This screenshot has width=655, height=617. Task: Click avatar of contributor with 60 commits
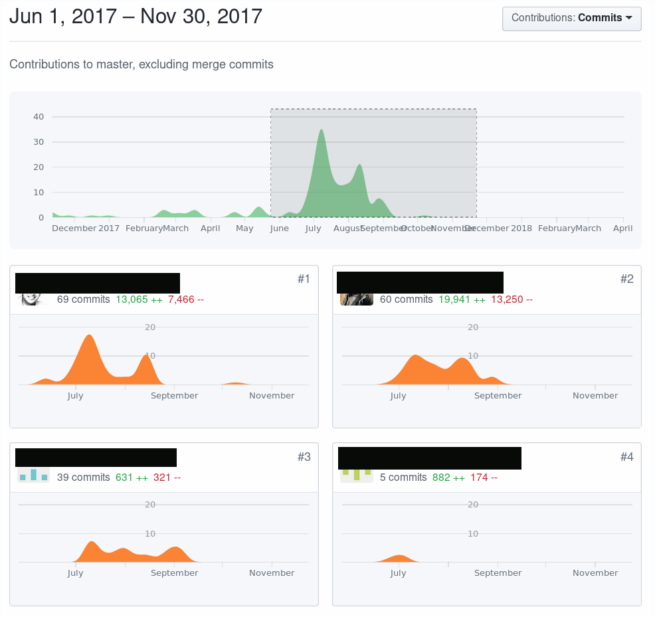356,298
